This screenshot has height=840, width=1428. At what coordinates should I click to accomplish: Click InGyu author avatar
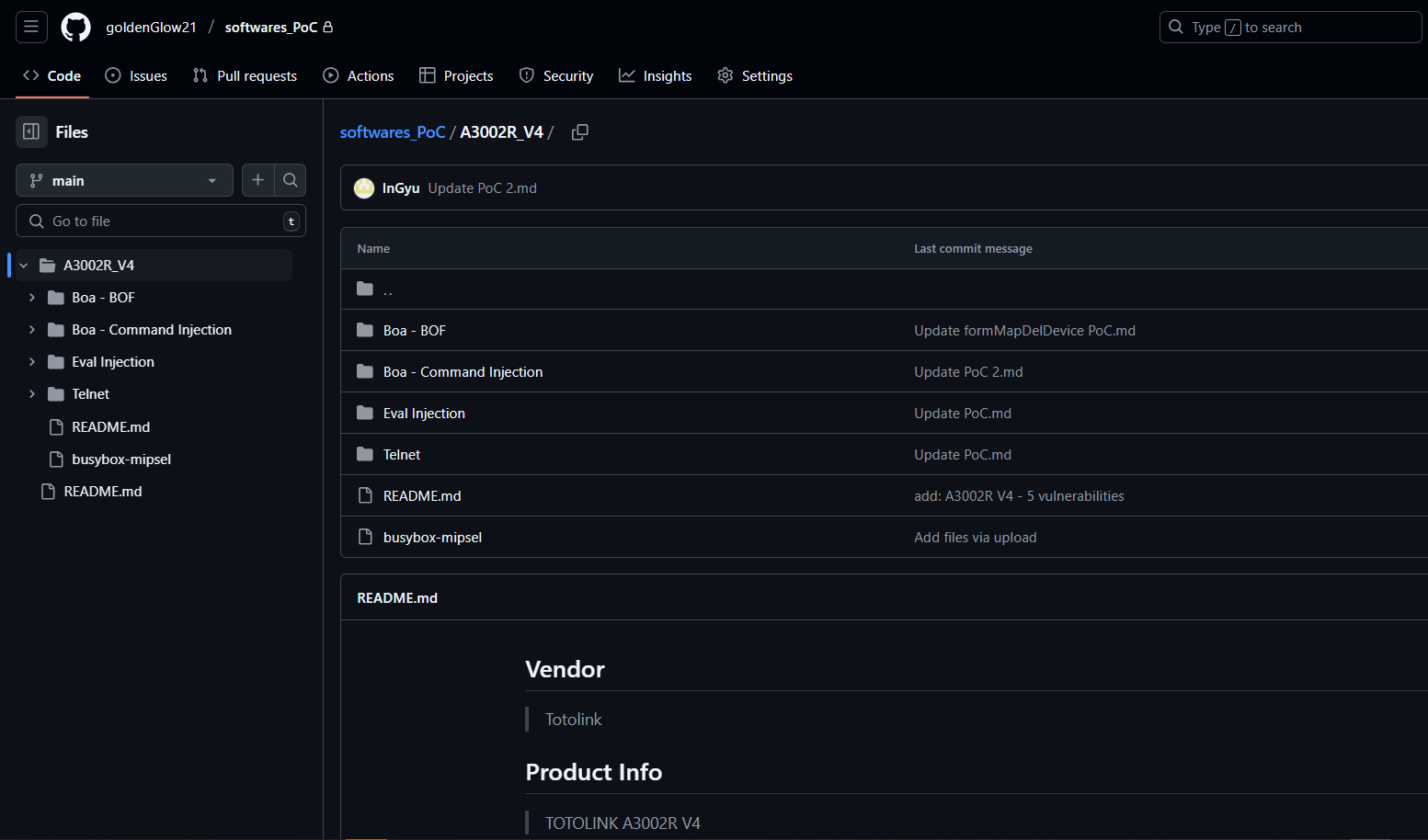point(365,188)
